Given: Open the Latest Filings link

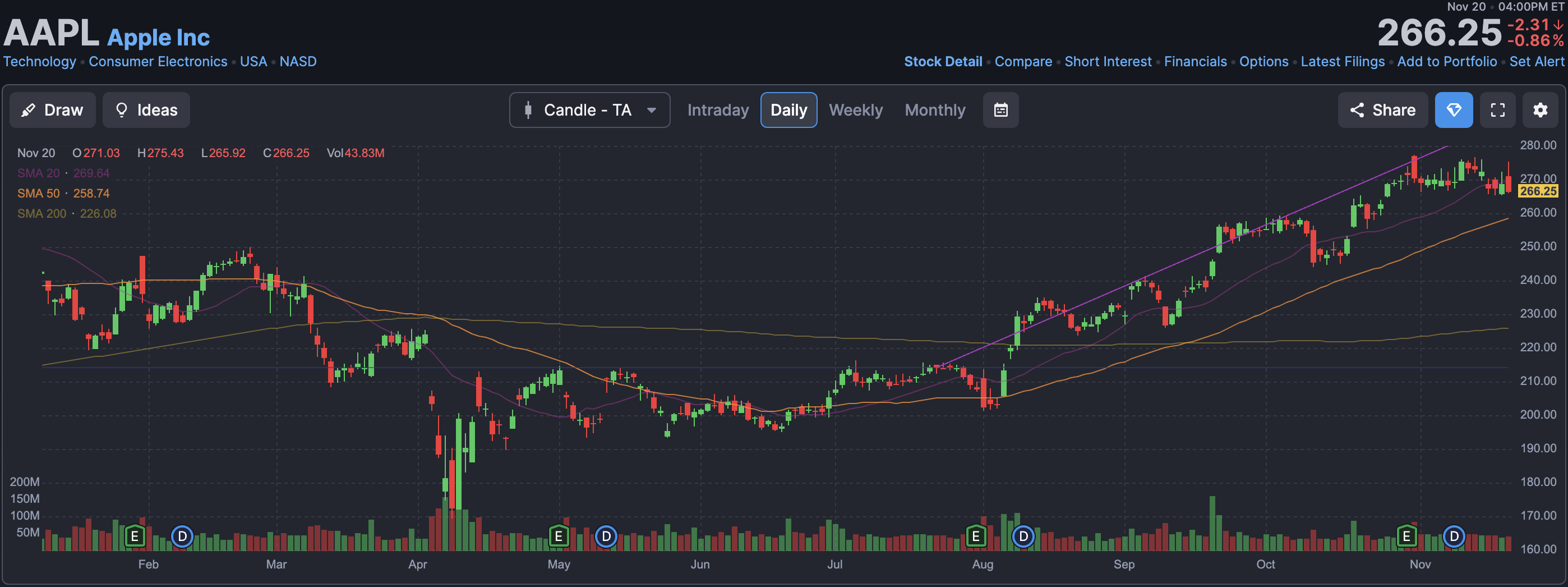Looking at the screenshot, I should click(1342, 62).
